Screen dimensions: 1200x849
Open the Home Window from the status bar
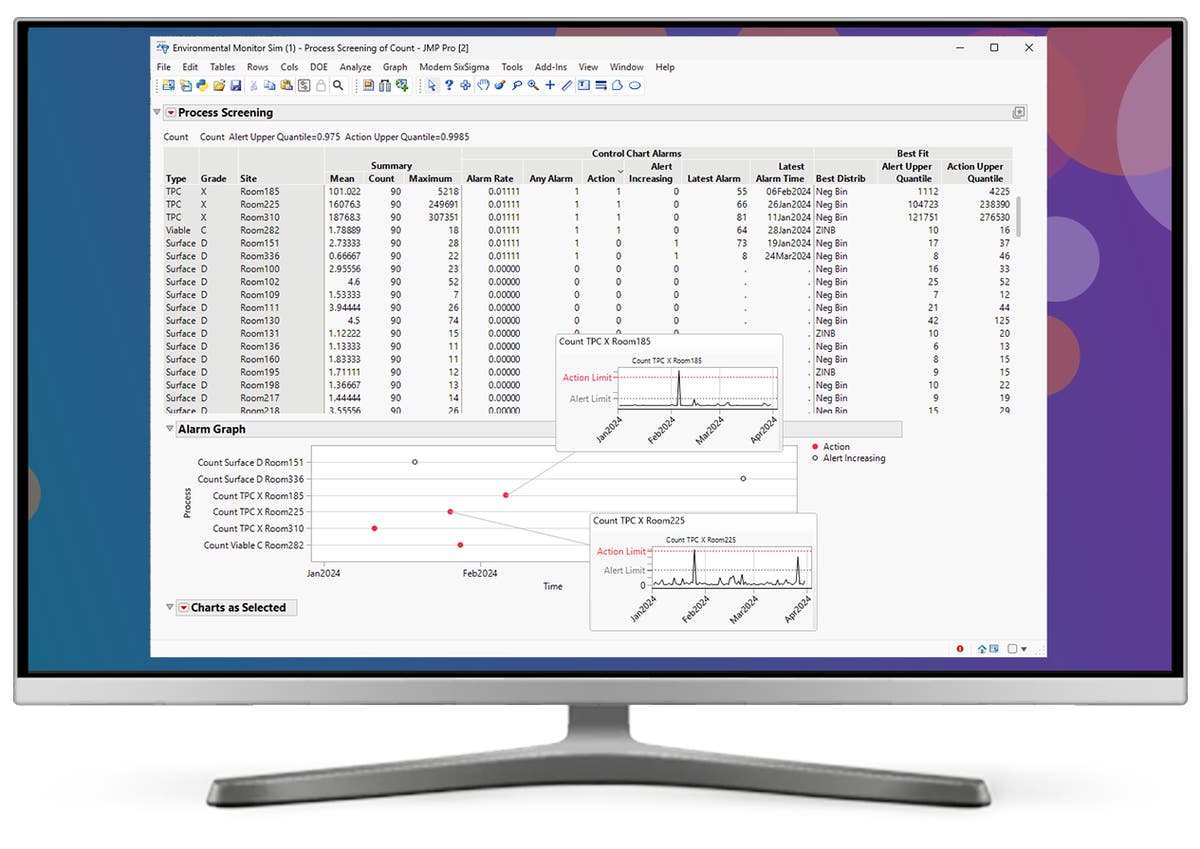click(x=982, y=648)
